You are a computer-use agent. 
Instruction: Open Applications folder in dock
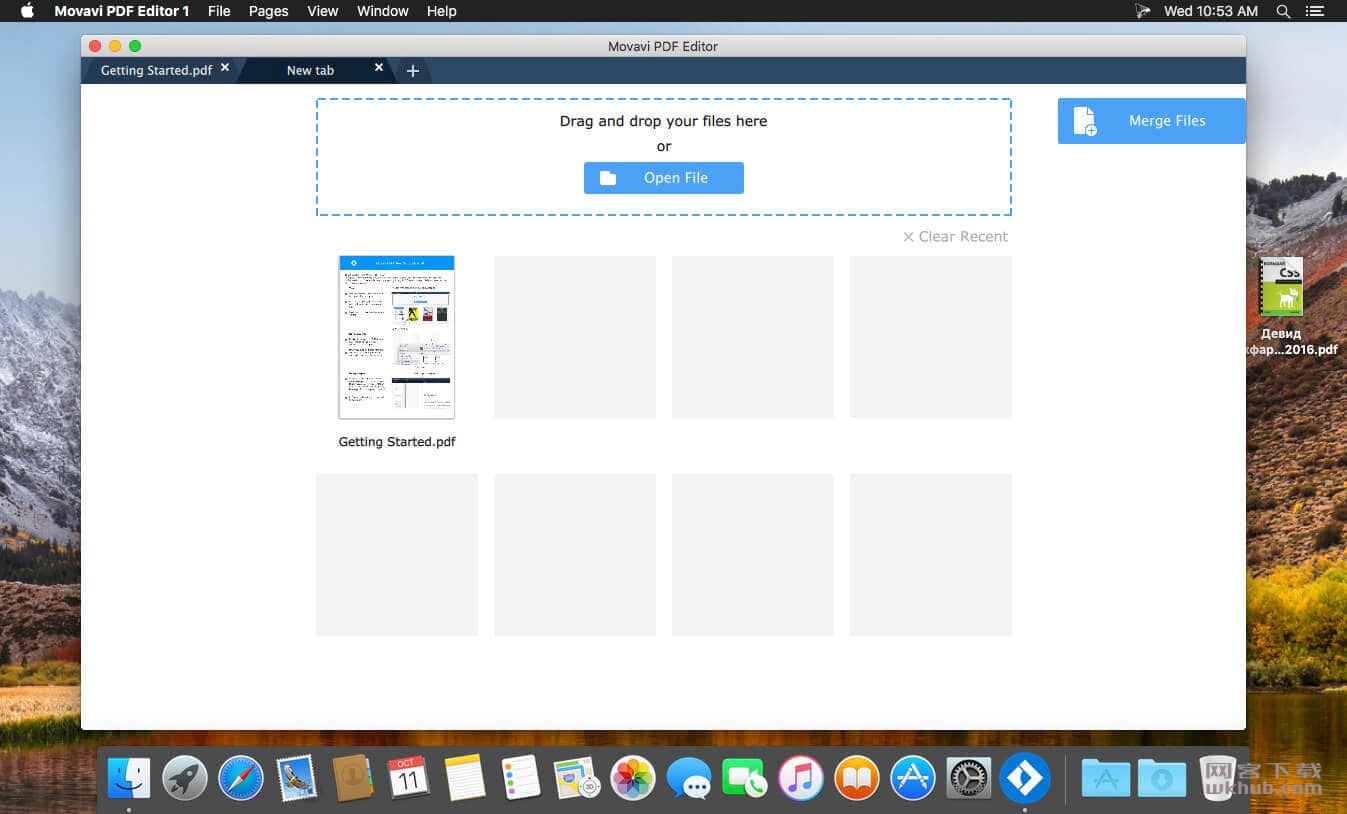(x=1105, y=777)
